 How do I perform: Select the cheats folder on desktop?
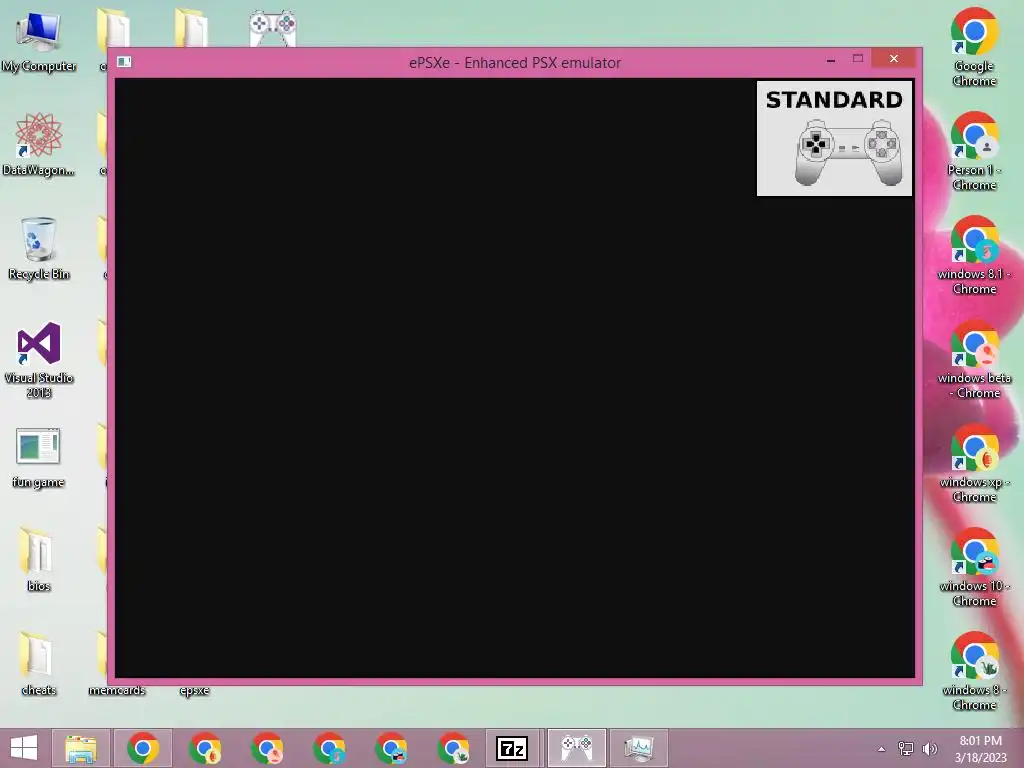tap(39, 664)
